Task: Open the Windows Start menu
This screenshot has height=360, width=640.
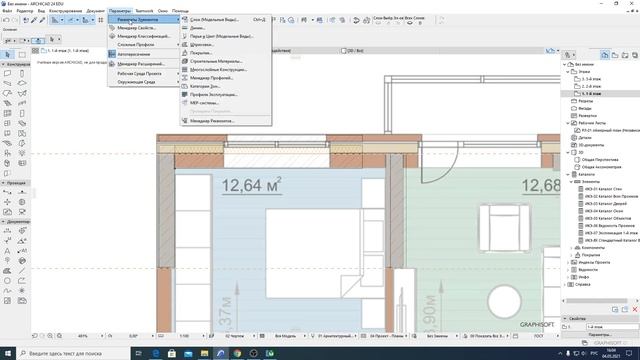Action: click(x=8, y=353)
